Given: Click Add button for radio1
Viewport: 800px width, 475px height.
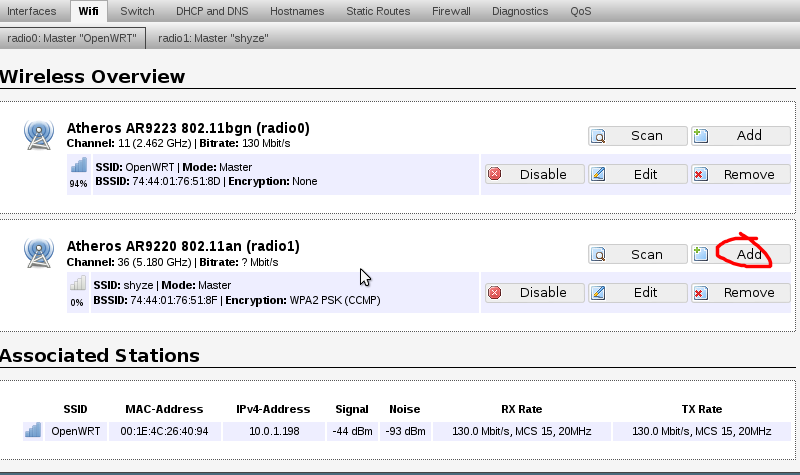Looking at the screenshot, I should click(741, 254).
